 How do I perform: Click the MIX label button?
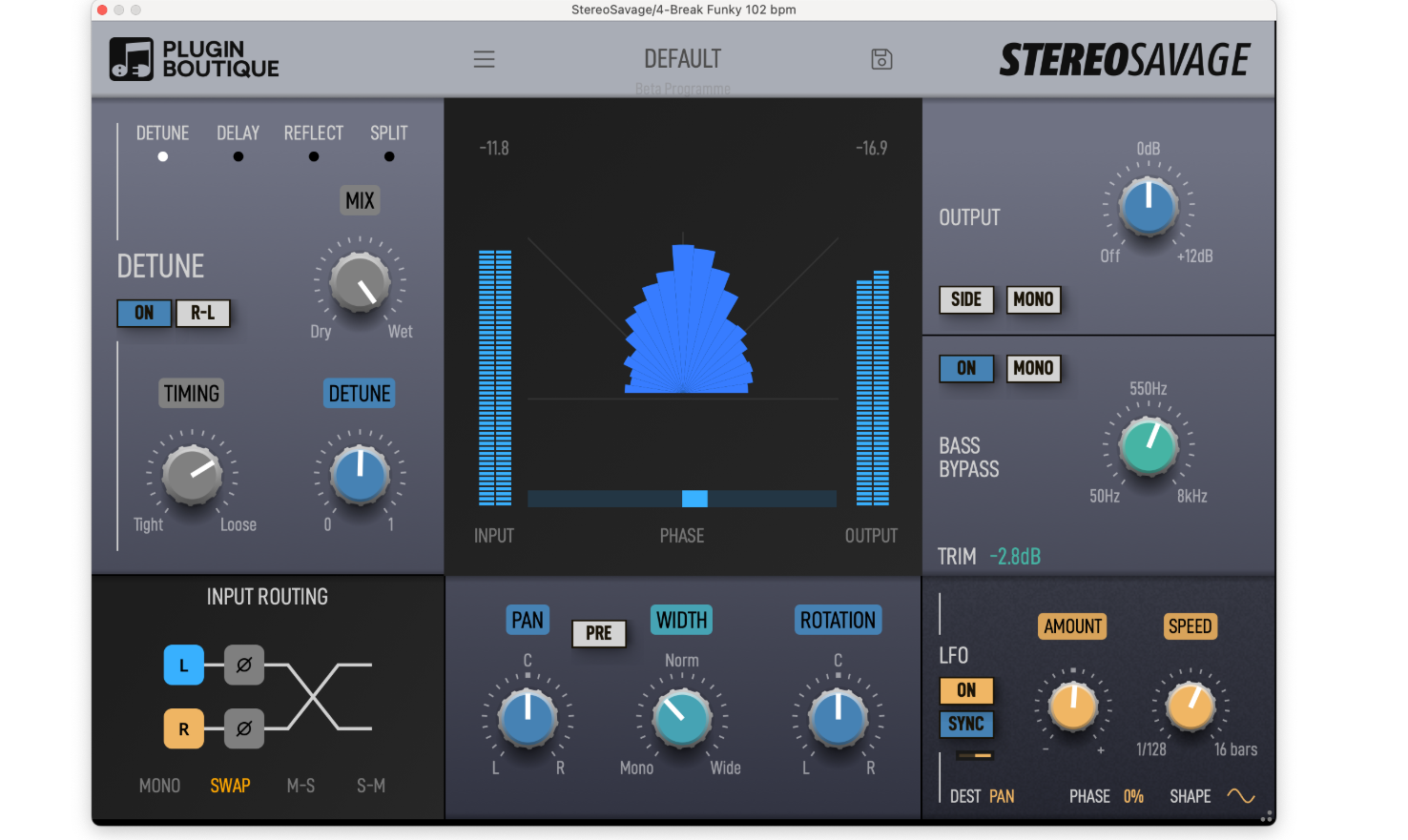click(x=360, y=200)
